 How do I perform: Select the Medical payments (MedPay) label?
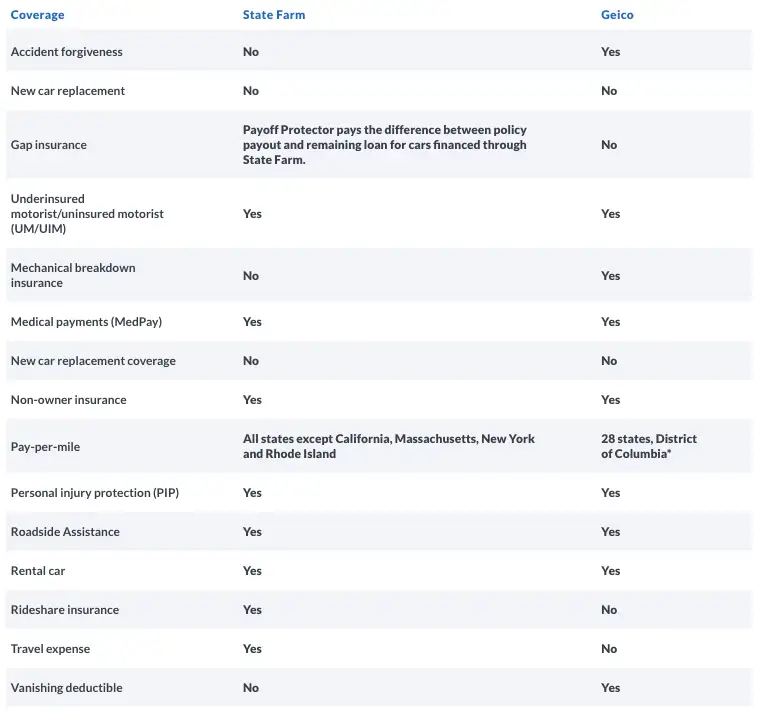pos(86,322)
